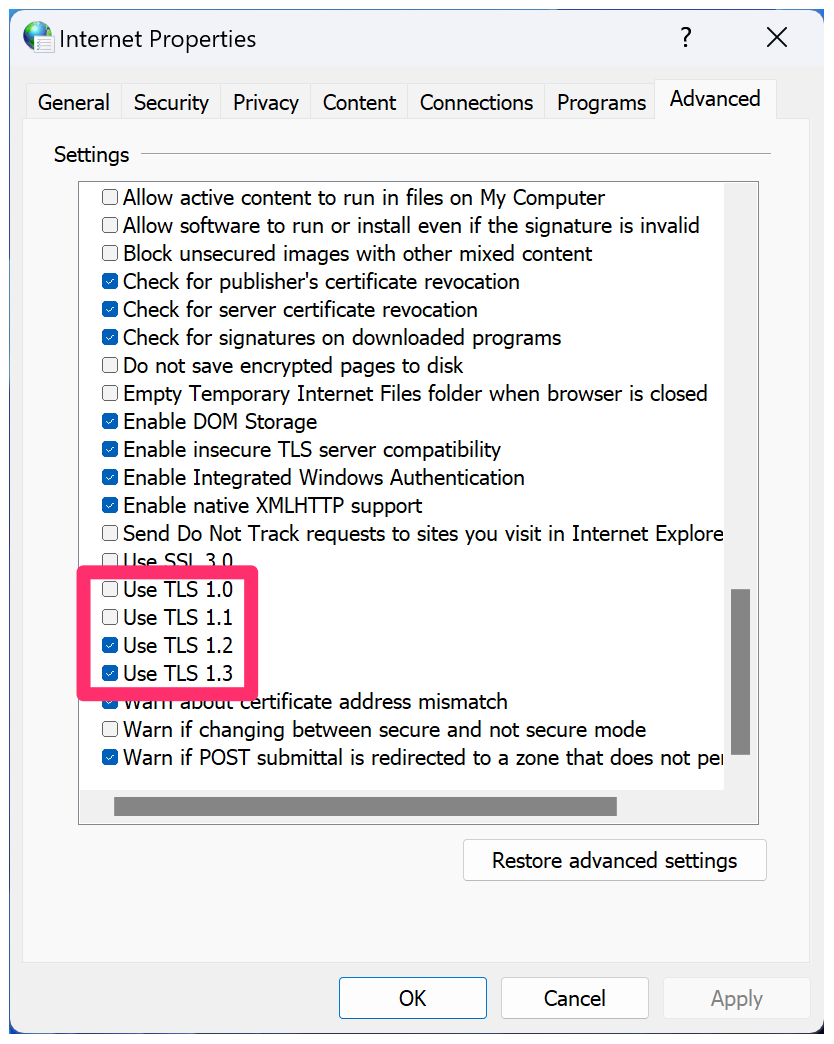The height and width of the screenshot is (1044, 834).
Task: Click the question mark help button
Action: click(x=686, y=38)
